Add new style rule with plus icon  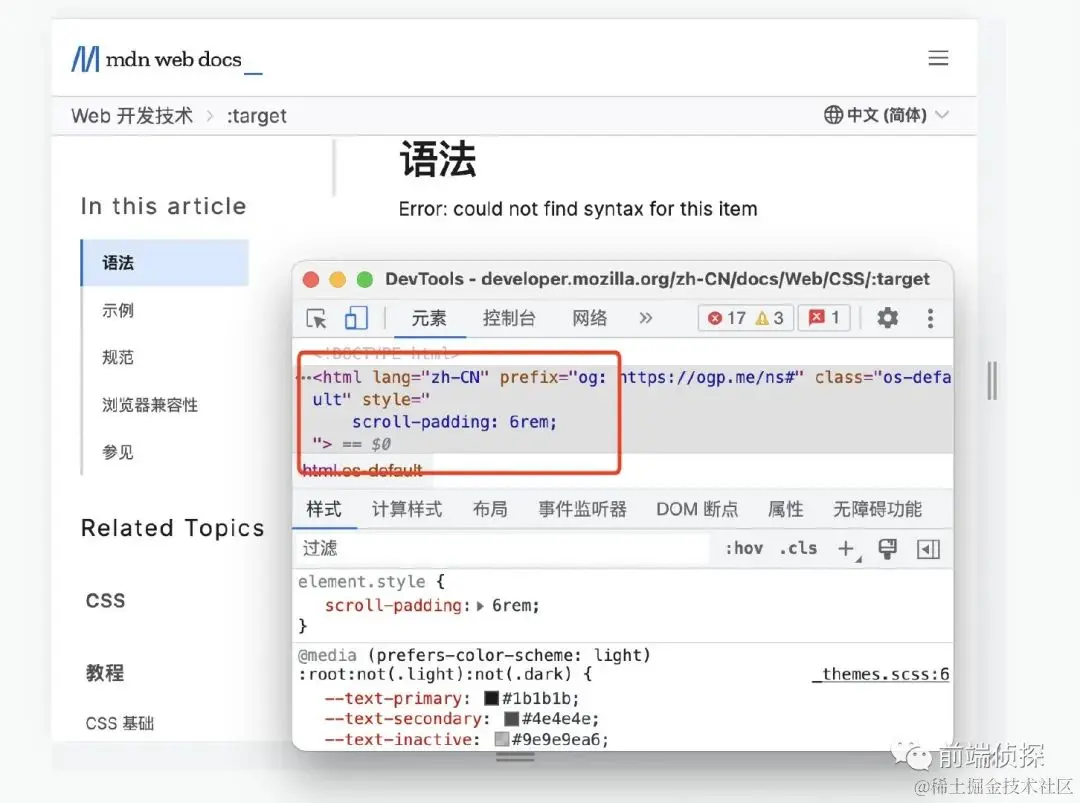pos(848,549)
